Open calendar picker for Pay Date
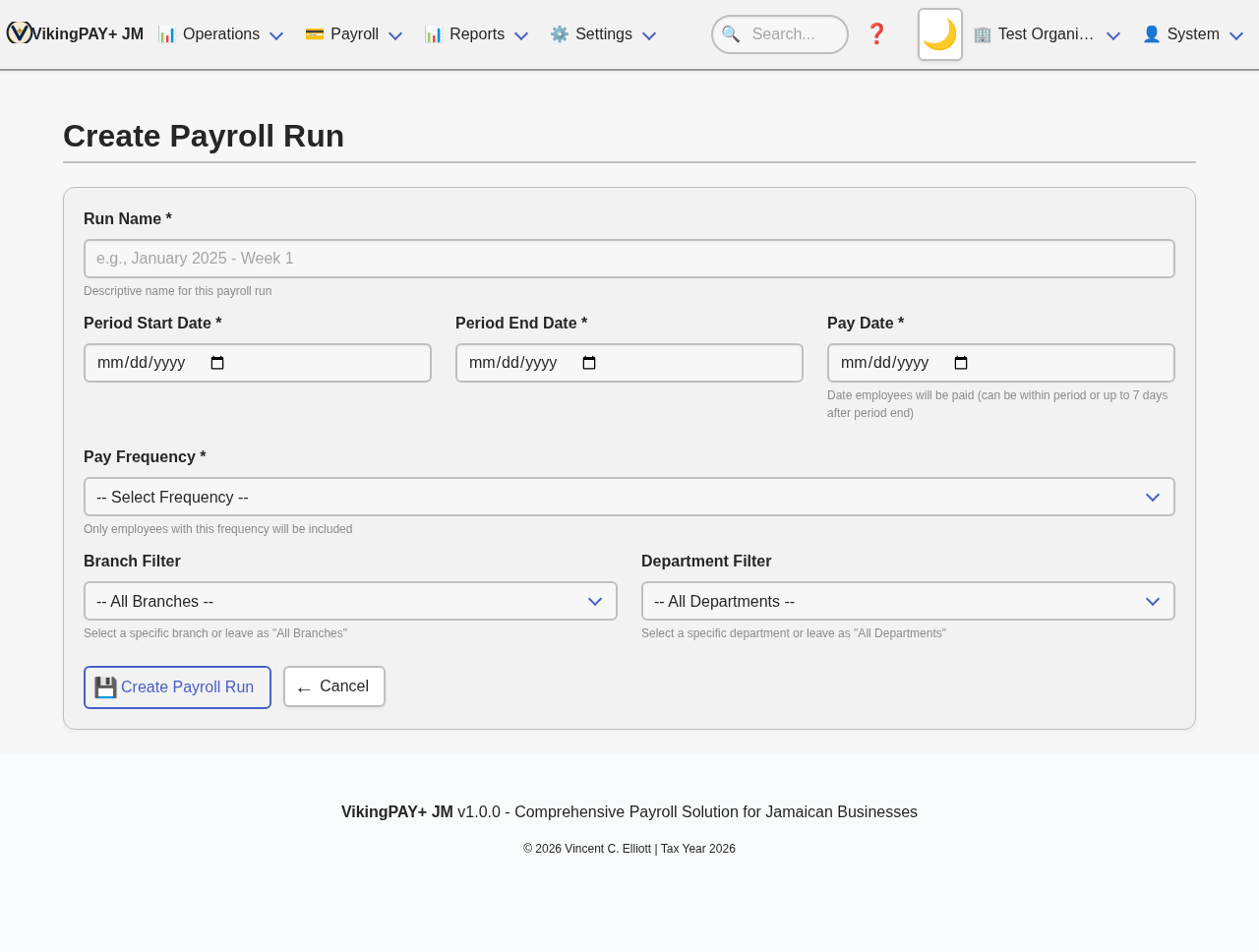The width and height of the screenshot is (1259, 952). coord(961,363)
